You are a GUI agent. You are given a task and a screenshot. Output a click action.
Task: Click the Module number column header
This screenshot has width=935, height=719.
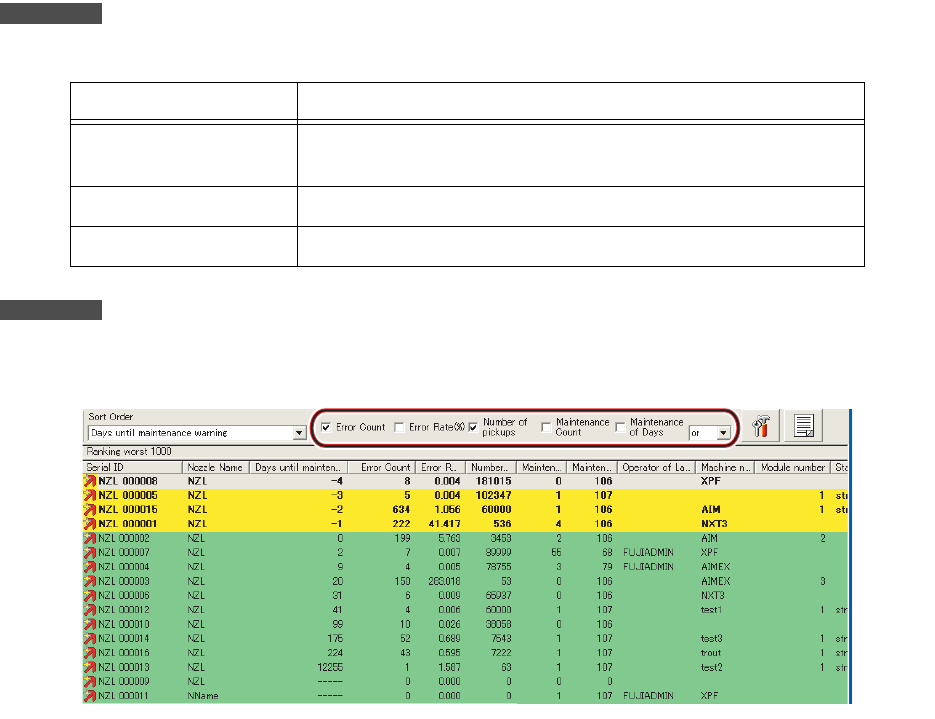[x=791, y=467]
